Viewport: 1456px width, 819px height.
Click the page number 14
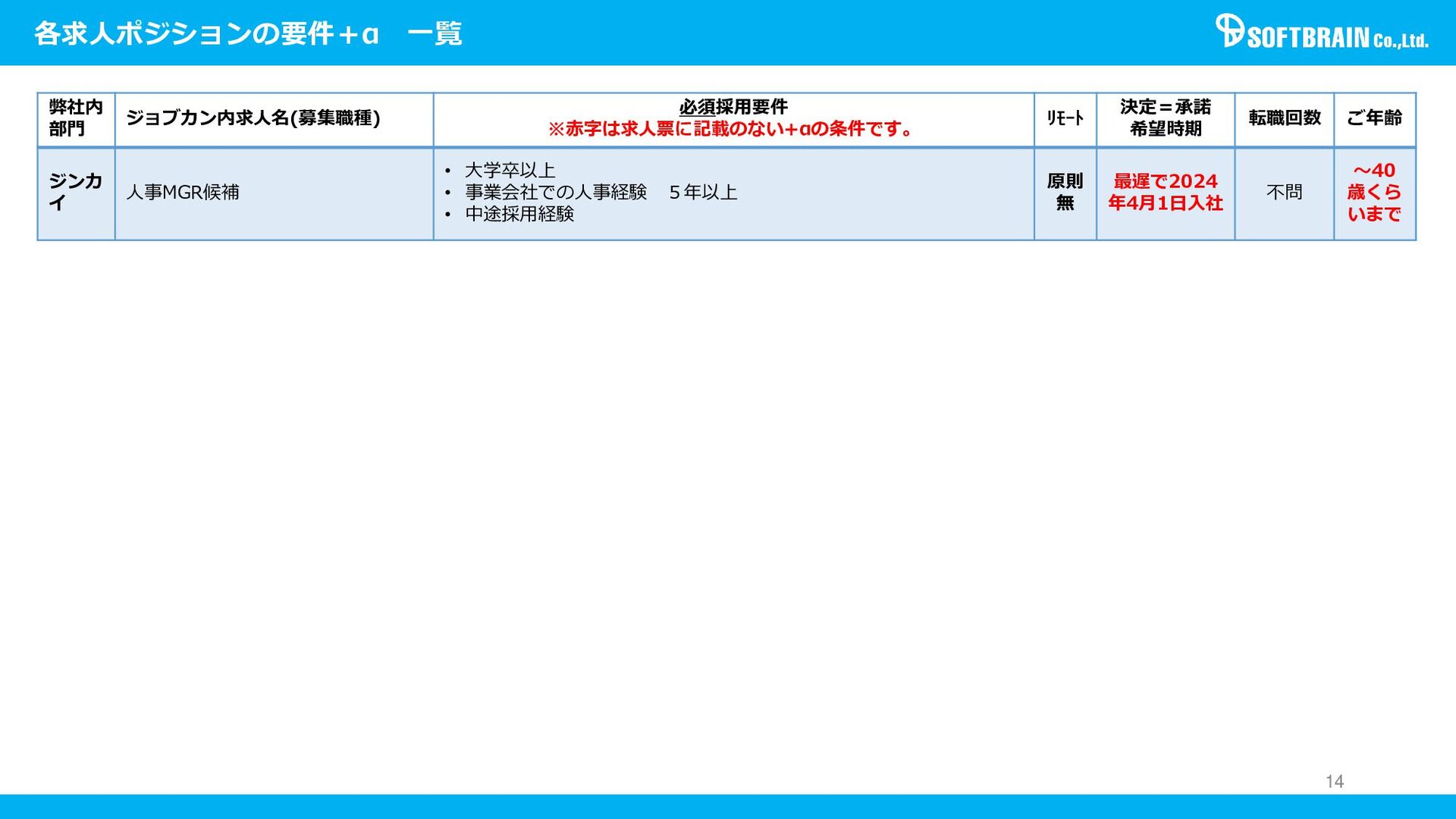click(x=1335, y=782)
